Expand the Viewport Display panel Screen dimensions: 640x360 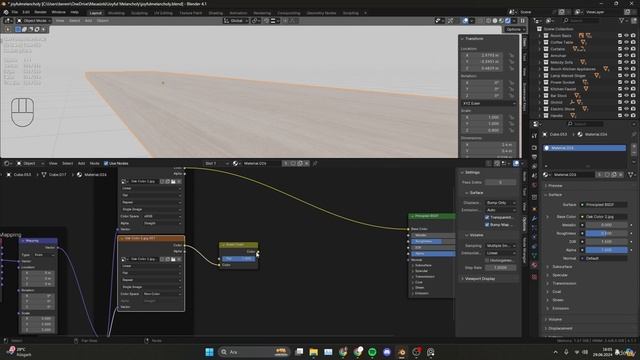480,278
